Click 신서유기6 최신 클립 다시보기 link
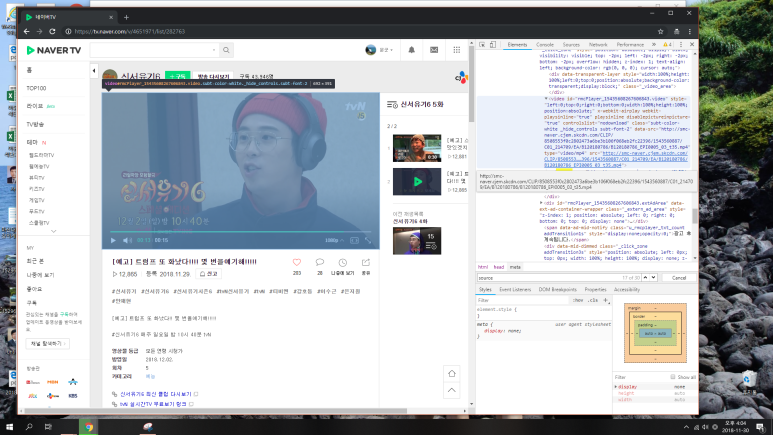Image resolution: width=773 pixels, height=435 pixels. click(156, 394)
